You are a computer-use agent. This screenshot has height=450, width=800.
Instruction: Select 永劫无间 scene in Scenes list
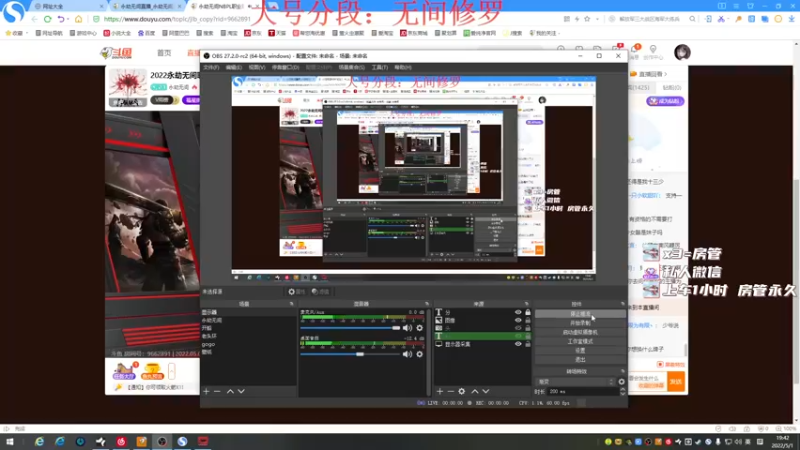(212, 320)
